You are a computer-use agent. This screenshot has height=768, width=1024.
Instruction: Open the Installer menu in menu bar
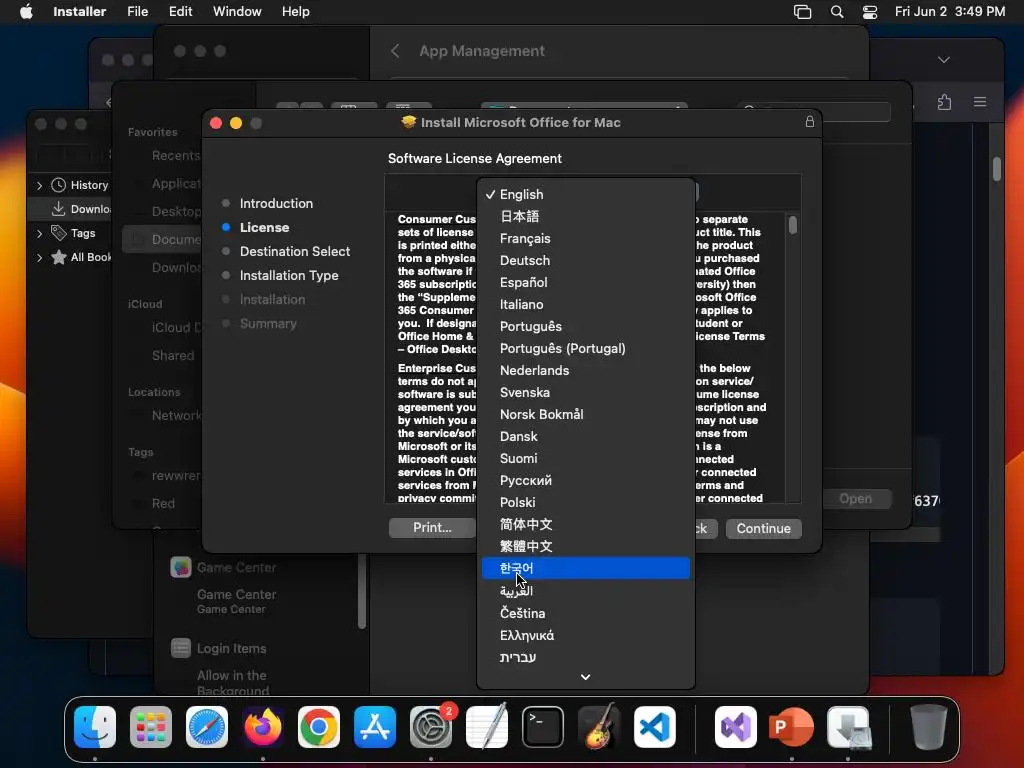click(79, 11)
